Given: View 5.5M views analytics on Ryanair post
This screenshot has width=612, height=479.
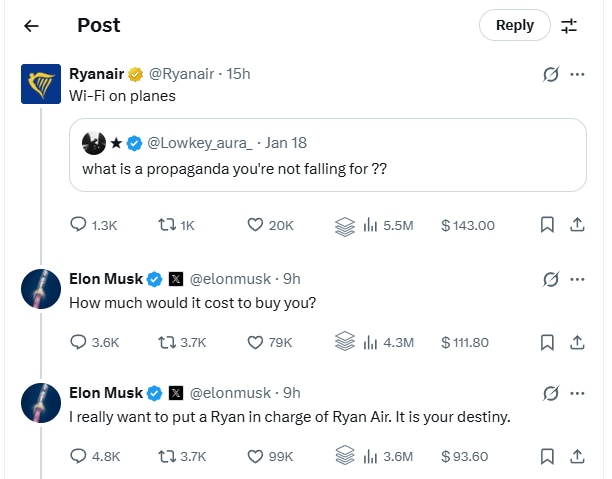Looking at the screenshot, I should point(388,225).
